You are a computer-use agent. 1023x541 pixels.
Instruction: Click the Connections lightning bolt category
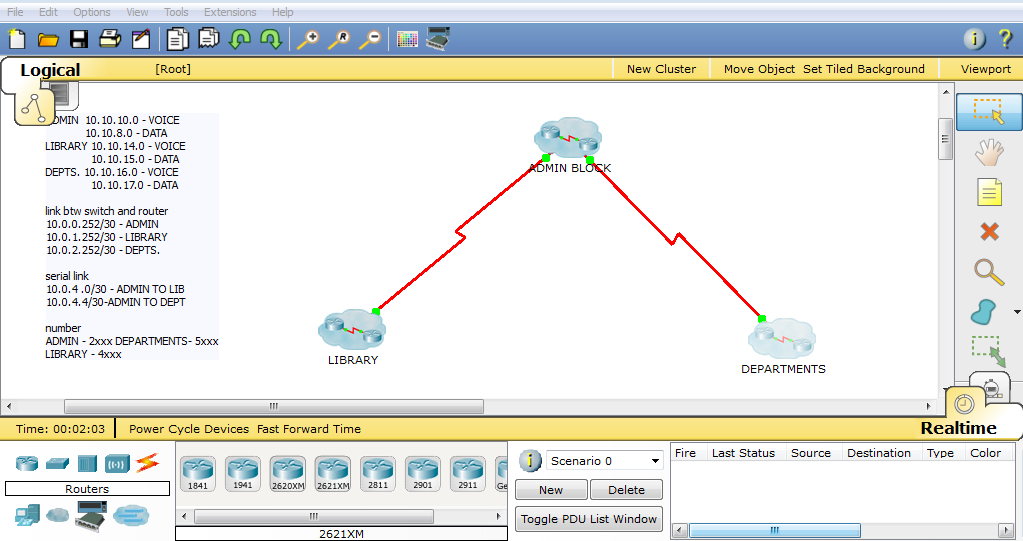click(147, 463)
